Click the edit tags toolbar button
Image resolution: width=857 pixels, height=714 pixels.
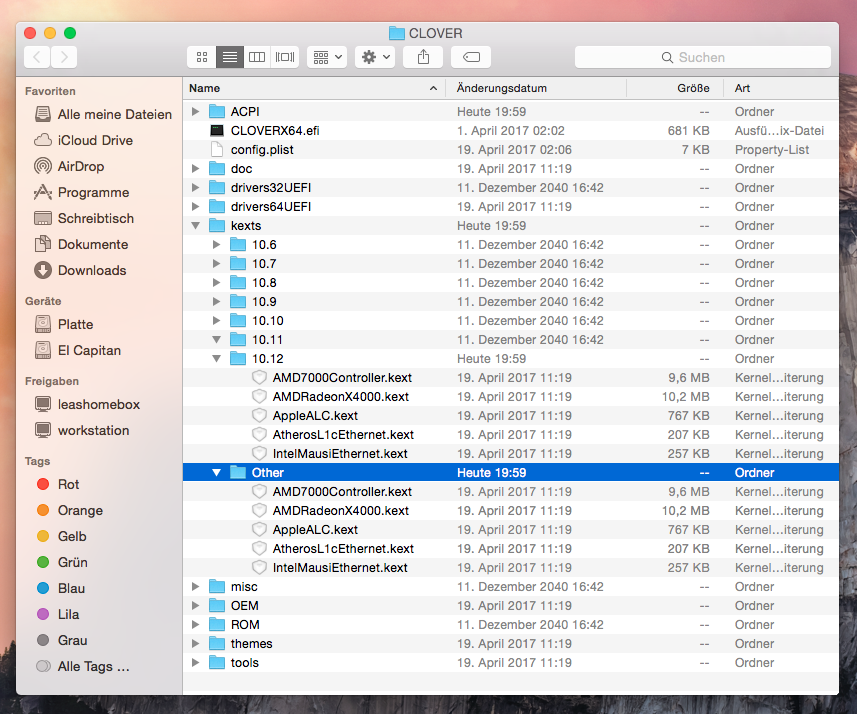point(471,57)
